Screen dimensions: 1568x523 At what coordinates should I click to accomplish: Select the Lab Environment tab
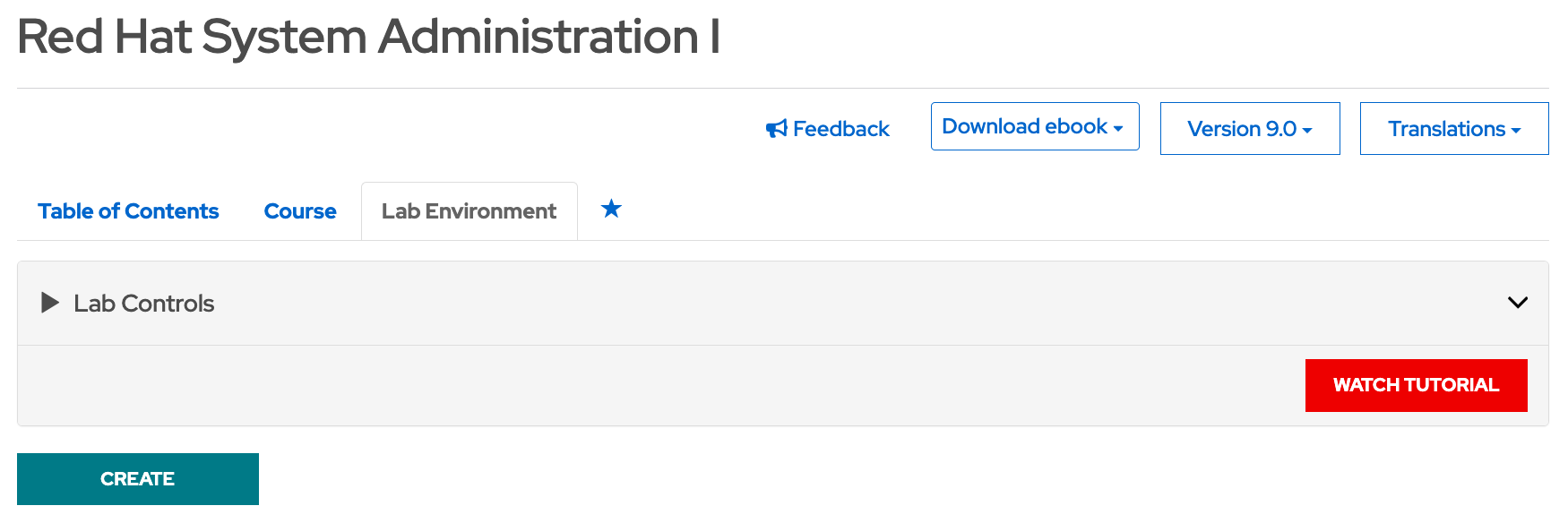click(469, 210)
